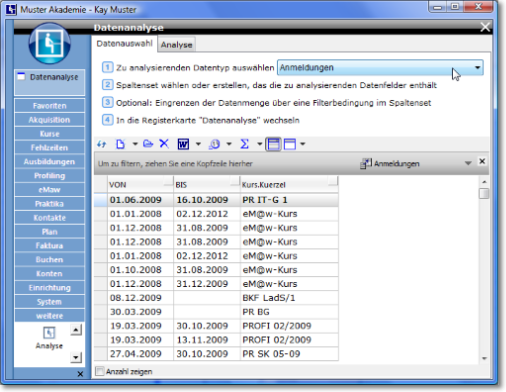Open dropdown arrow next to Word icon
The image size is (506, 392).
tap(198, 144)
